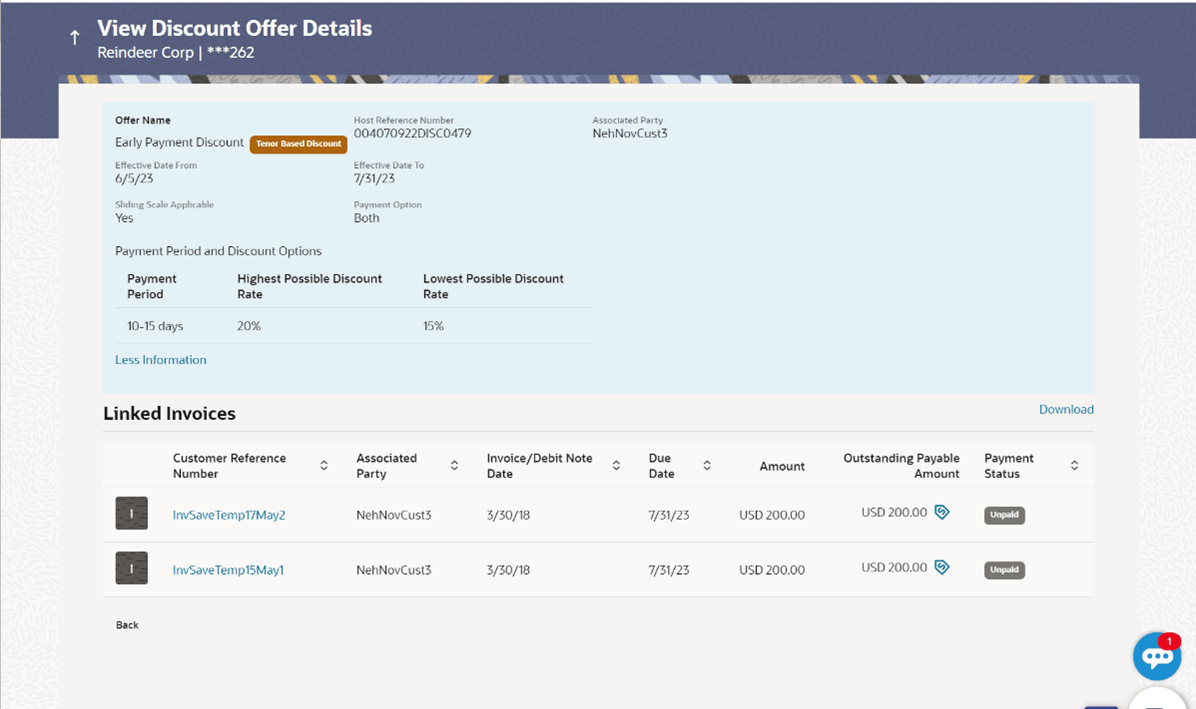Click the discount tag icon in InvSaveTemp15May1 row
The width and height of the screenshot is (1196, 709).
click(x=942, y=567)
